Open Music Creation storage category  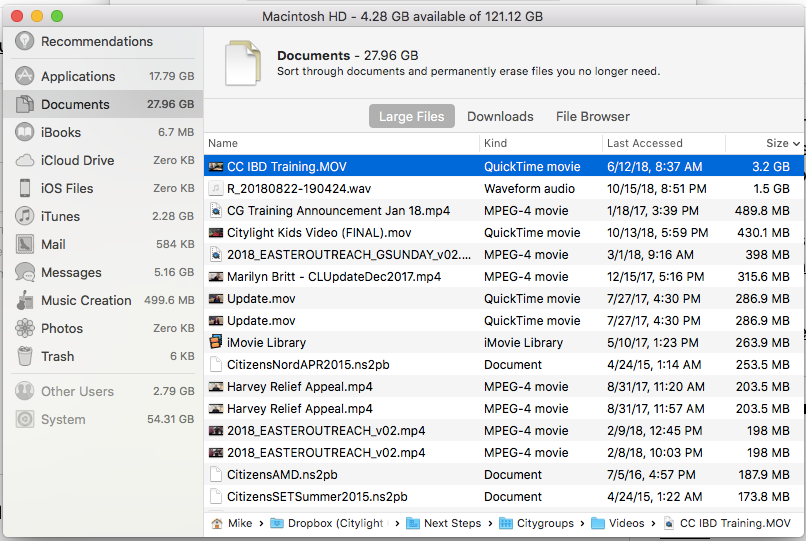click(86, 300)
